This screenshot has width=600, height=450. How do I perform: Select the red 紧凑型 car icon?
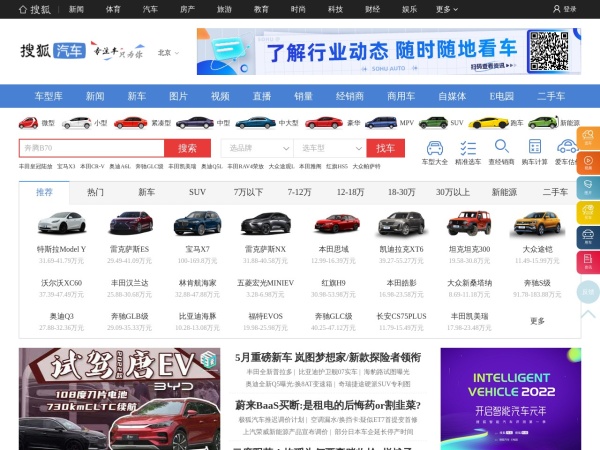pos(129,123)
